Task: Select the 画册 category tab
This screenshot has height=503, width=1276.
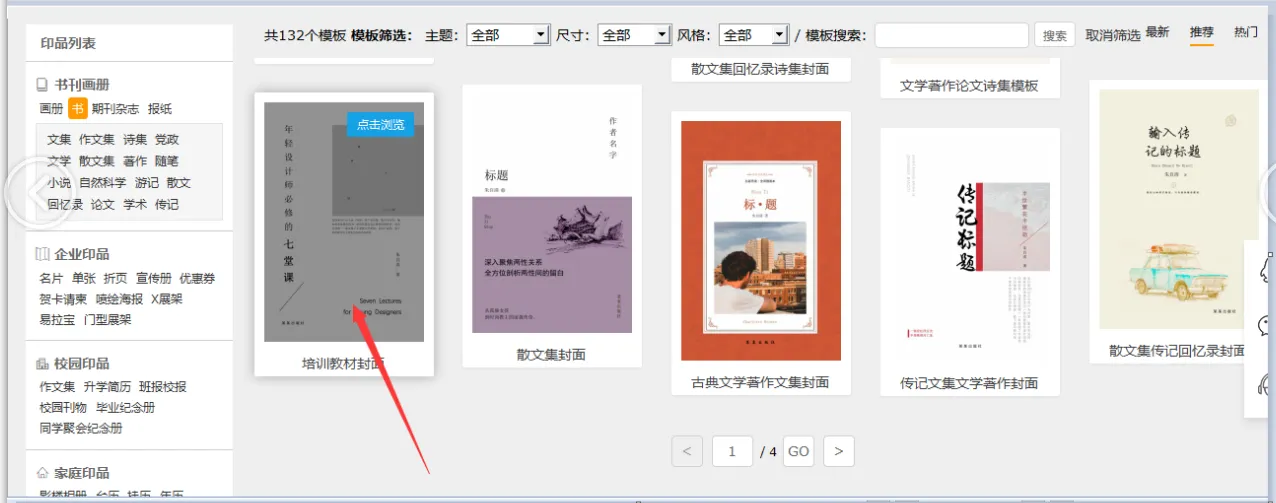Action: click(x=51, y=109)
